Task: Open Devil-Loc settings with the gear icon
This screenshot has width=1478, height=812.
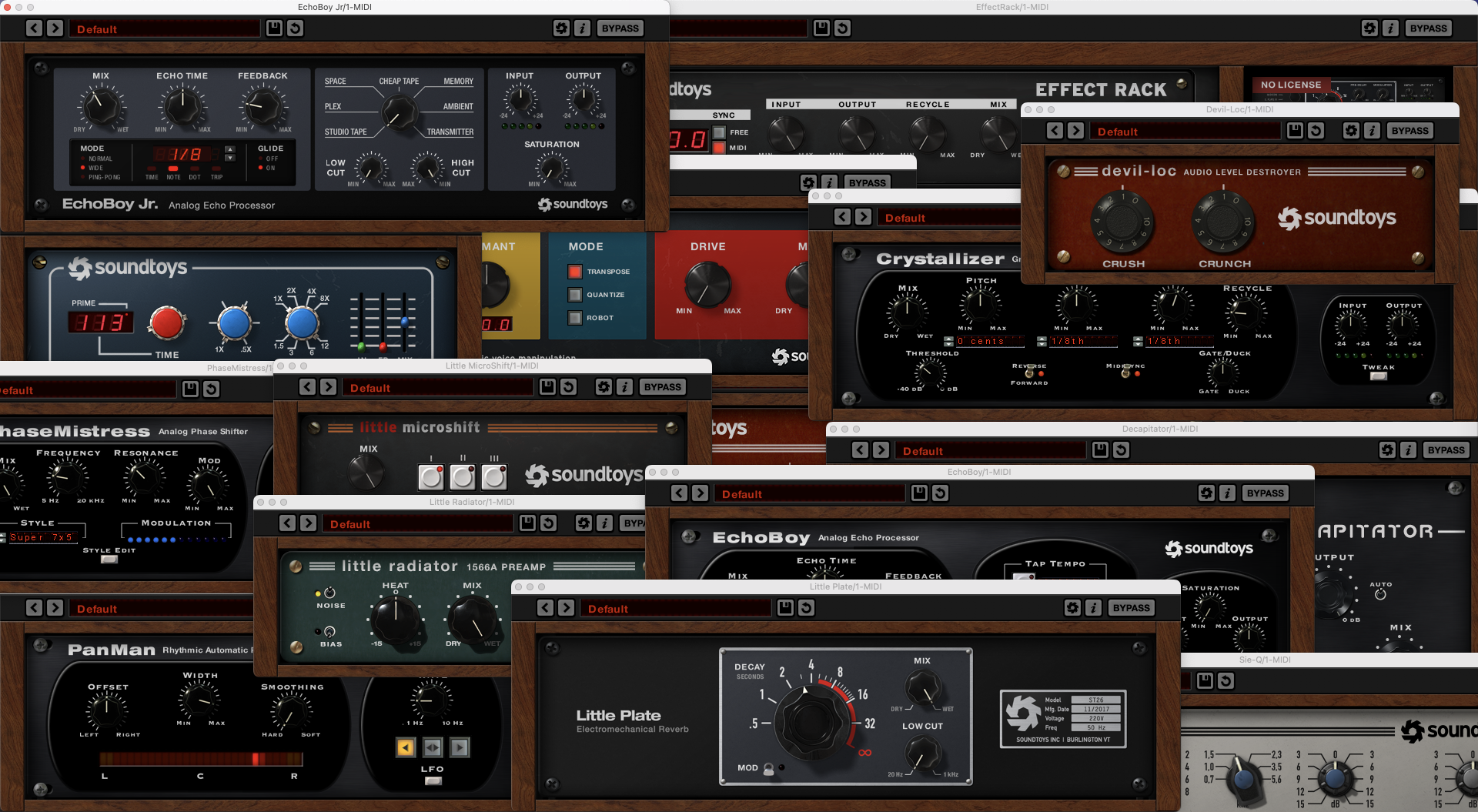Action: click(x=1350, y=131)
